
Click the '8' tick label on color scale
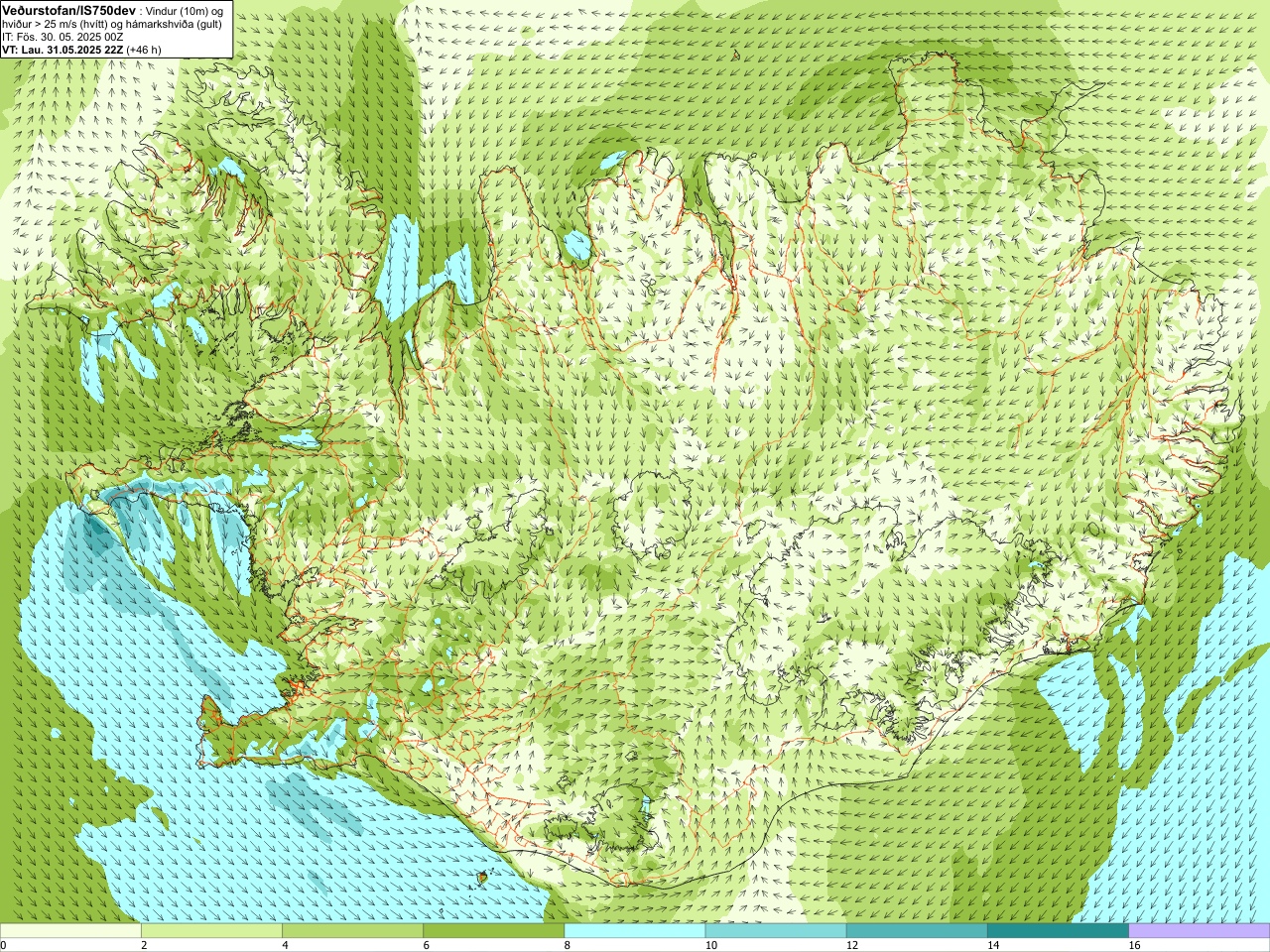568,945
